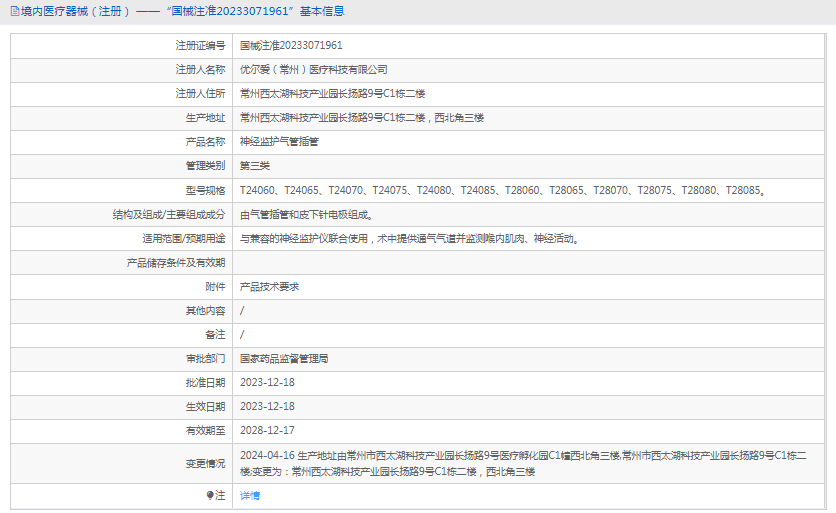Screen dimensions: 836x513
Task: Click the 注册证编号 label
Action: pos(200,45)
